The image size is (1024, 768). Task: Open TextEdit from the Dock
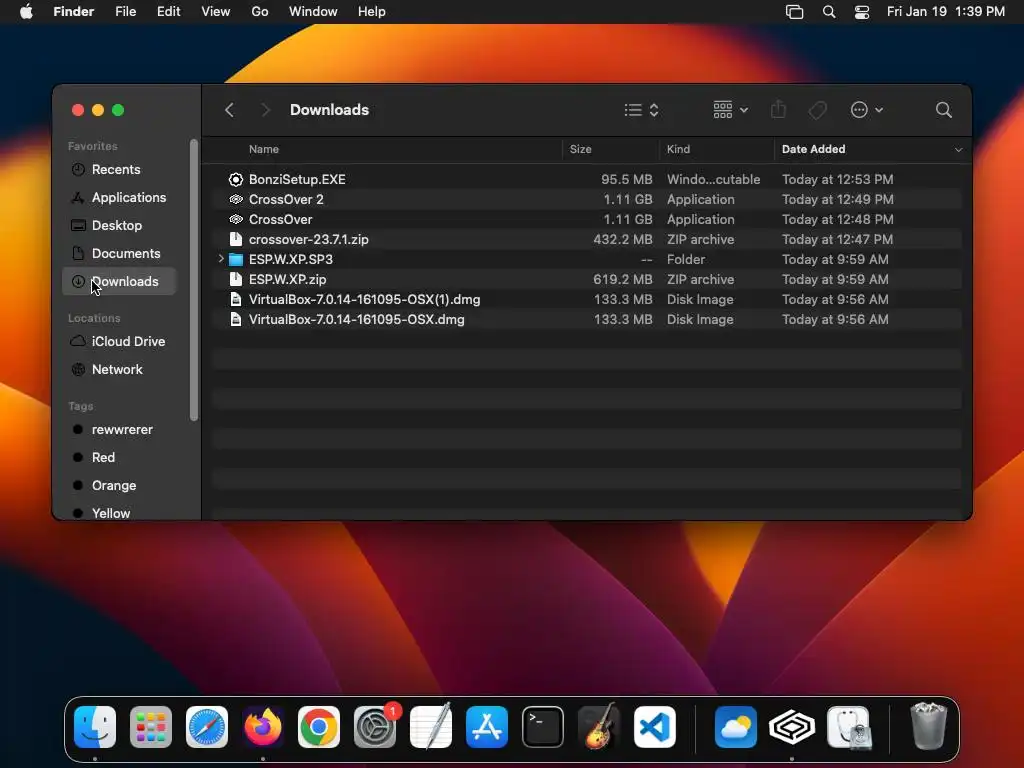click(430, 727)
